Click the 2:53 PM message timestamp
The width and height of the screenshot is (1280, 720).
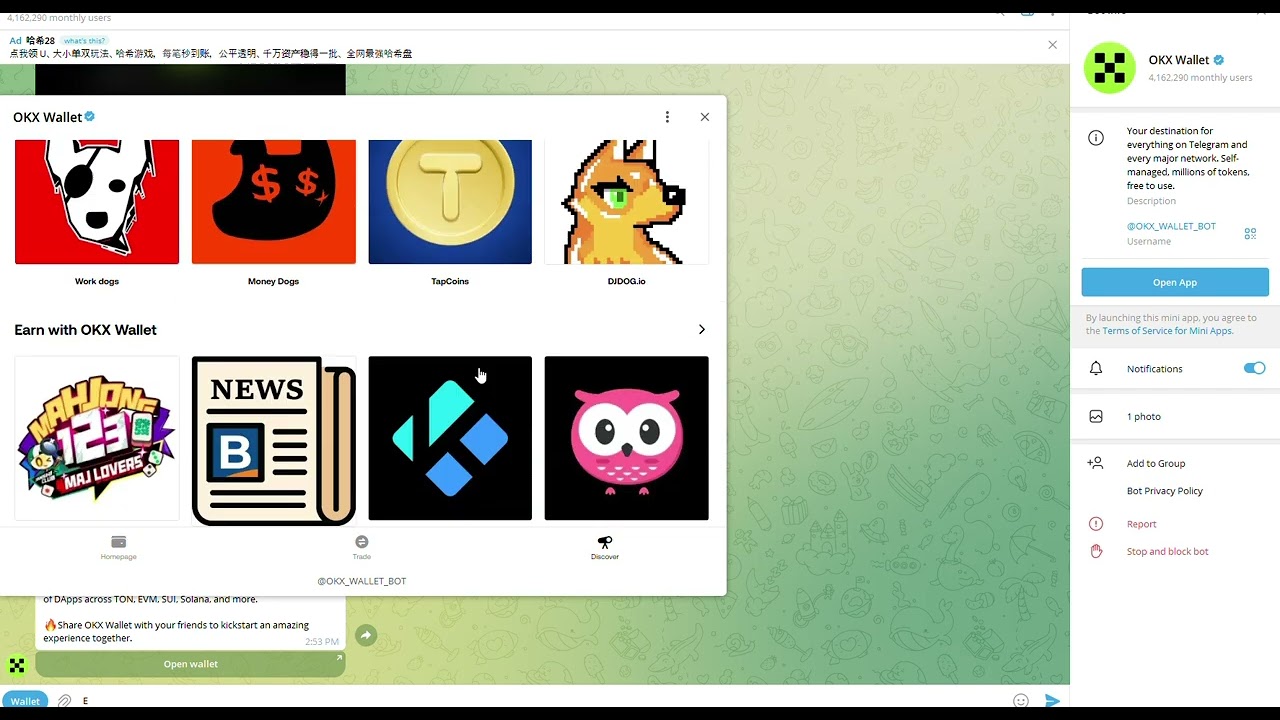coord(322,641)
